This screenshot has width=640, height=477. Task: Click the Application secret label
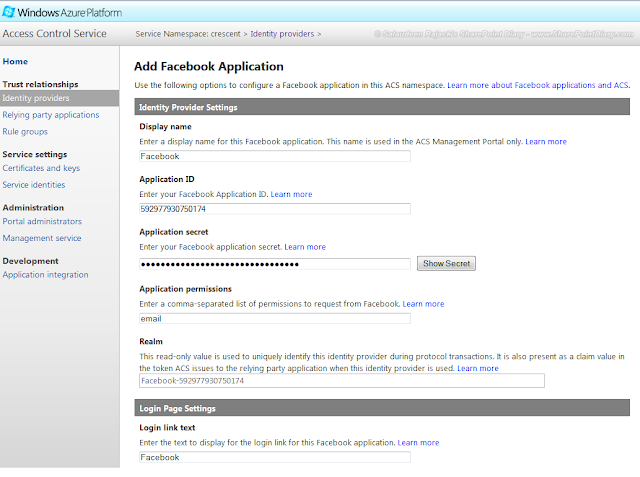[x=173, y=232]
